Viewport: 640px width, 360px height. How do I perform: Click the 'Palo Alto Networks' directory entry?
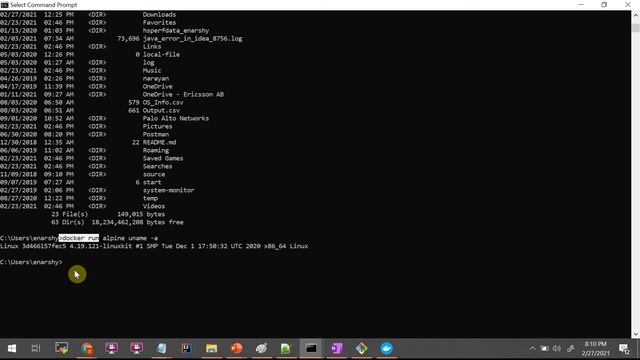click(x=176, y=118)
